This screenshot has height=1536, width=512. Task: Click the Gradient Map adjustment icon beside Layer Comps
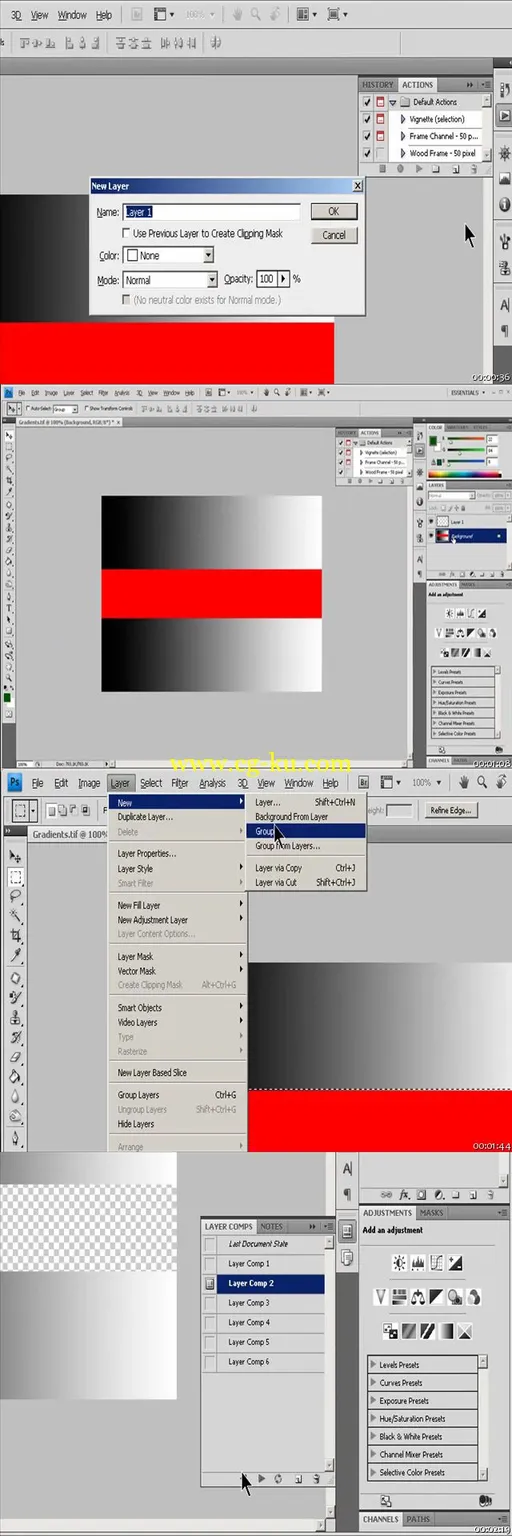(x=446, y=1331)
